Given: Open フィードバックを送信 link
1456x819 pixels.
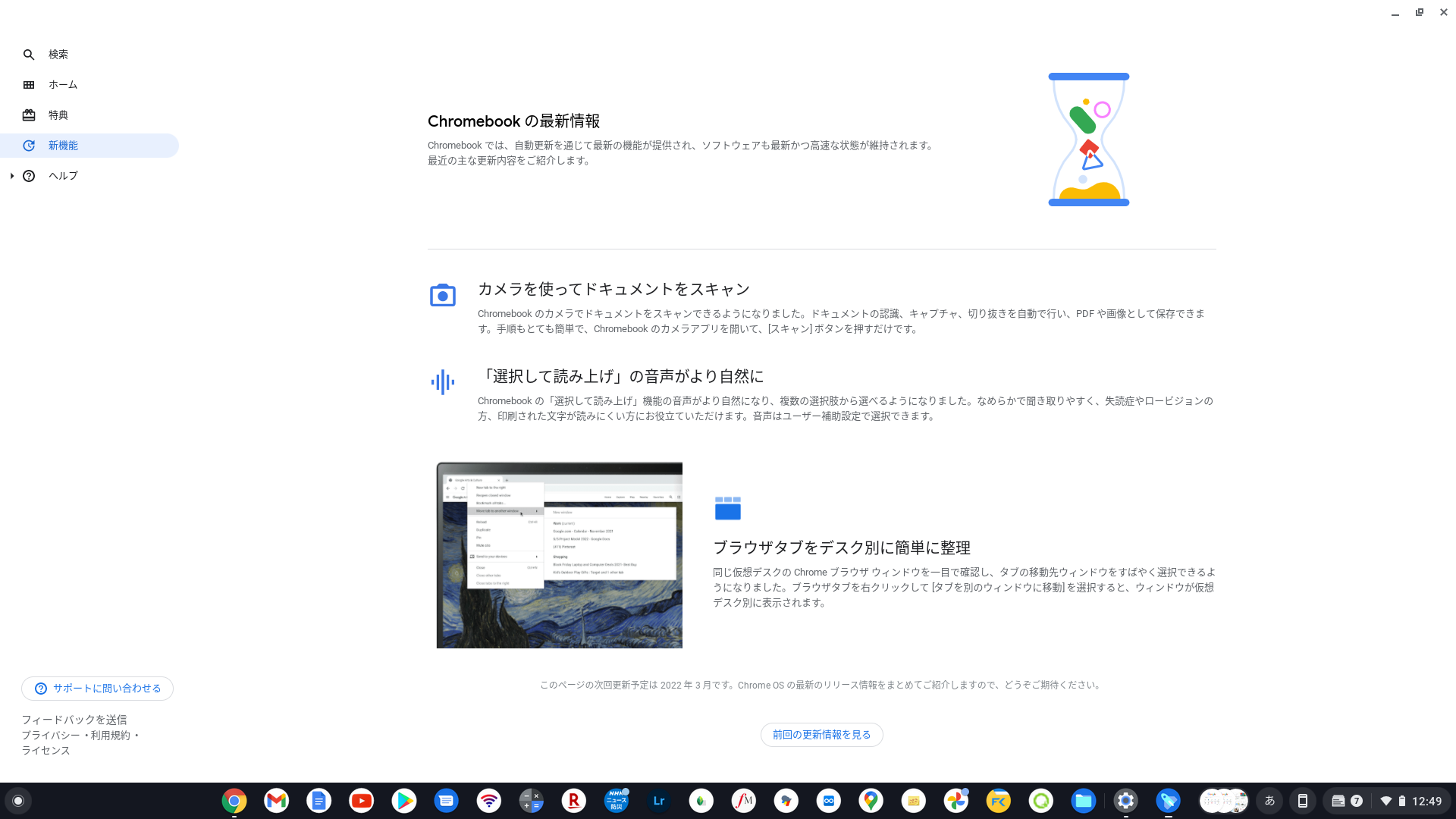Looking at the screenshot, I should [x=74, y=720].
